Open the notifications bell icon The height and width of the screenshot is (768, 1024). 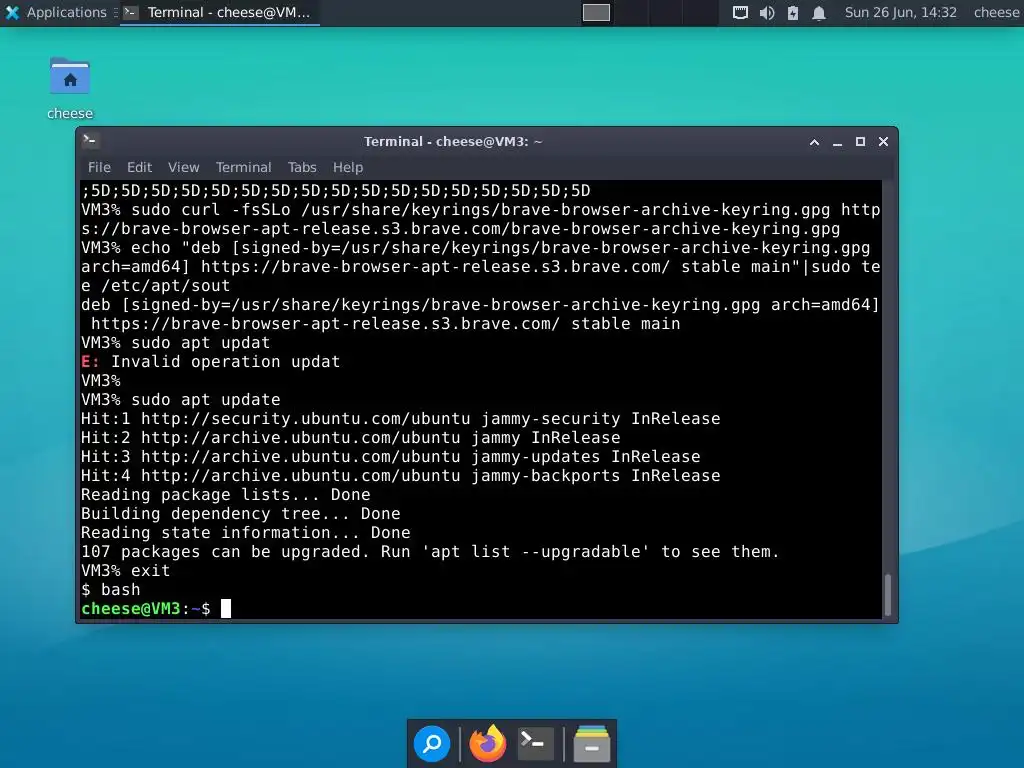pyautogui.click(x=819, y=12)
